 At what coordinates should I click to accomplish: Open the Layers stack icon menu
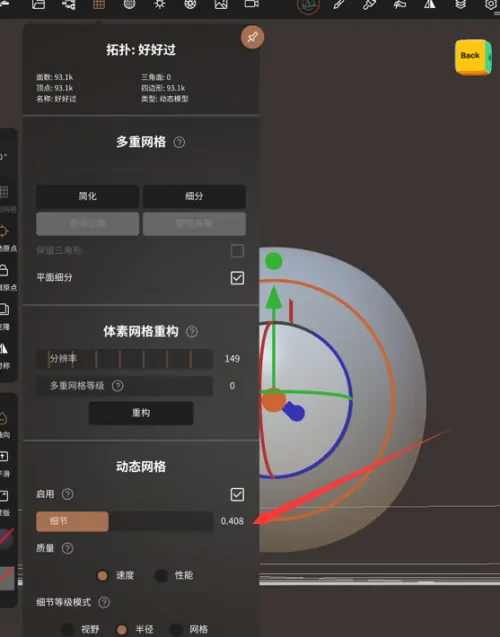pos(460,4)
